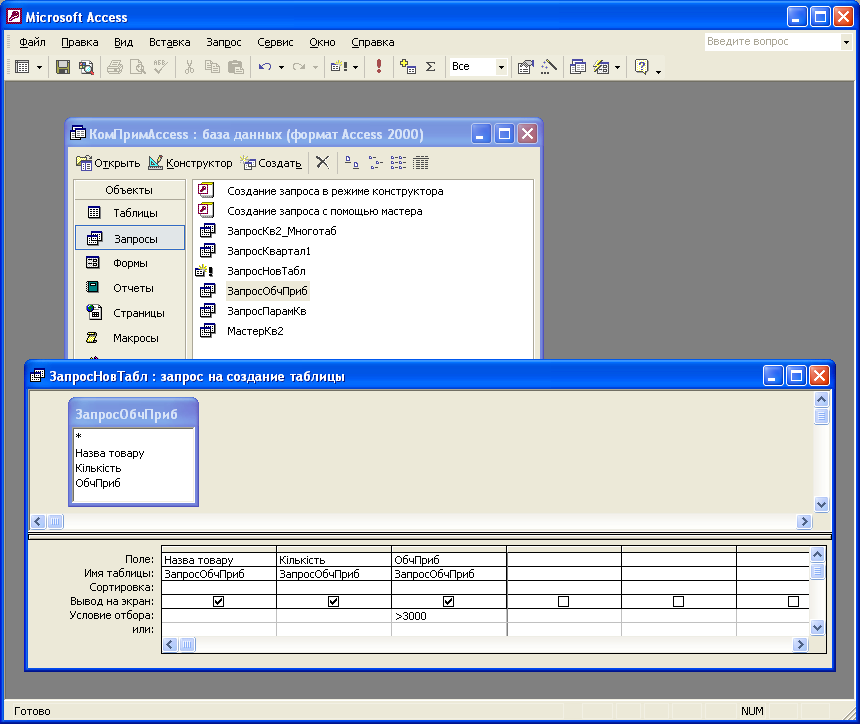Open the Вставка menu

tap(169, 42)
